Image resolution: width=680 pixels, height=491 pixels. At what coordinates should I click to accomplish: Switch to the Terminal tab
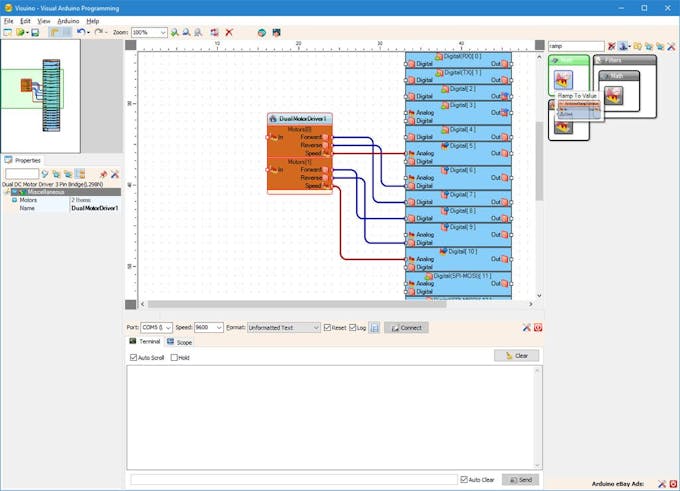(145, 342)
